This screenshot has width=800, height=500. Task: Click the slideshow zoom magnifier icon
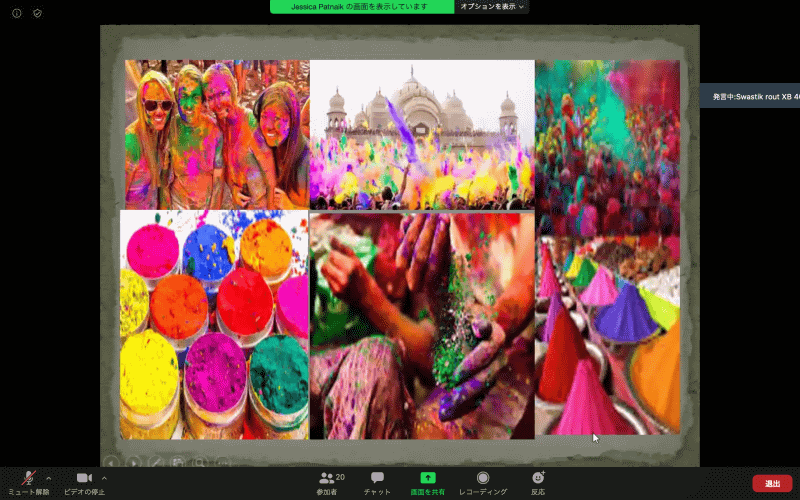(x=199, y=462)
